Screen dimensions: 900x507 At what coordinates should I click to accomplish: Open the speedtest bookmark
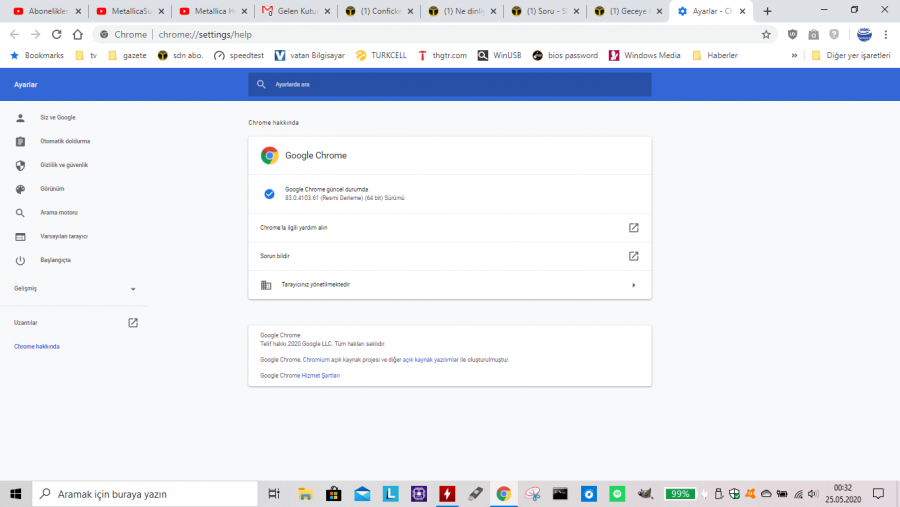click(239, 56)
